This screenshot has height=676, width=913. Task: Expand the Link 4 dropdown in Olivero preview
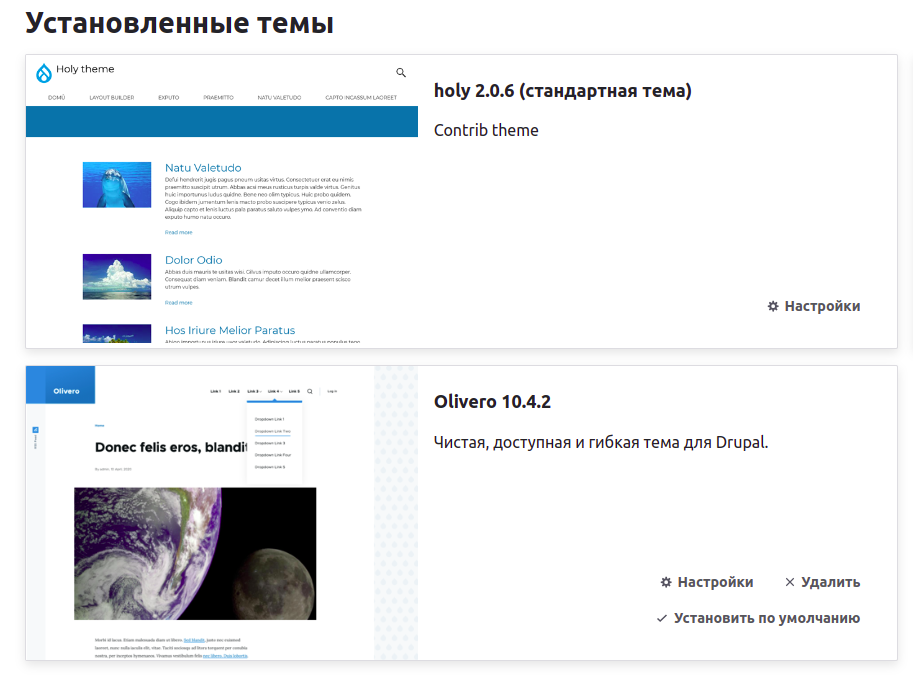point(274,391)
